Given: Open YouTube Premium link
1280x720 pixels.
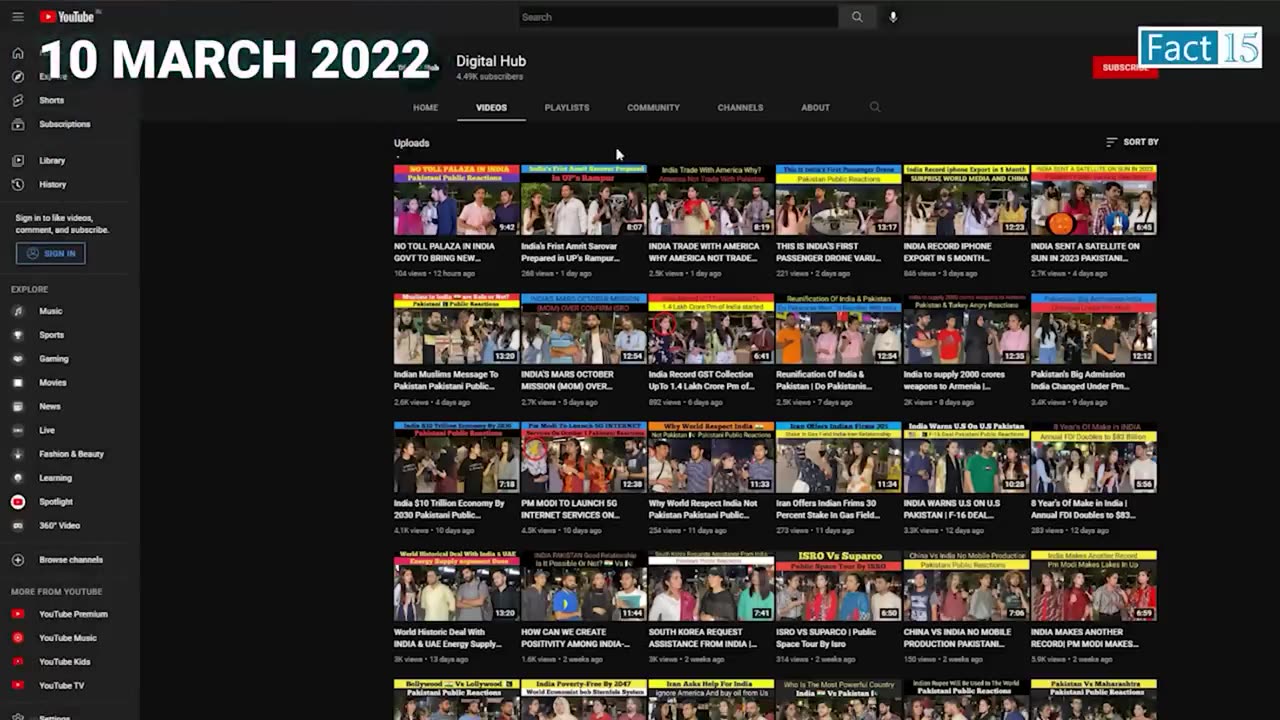Looking at the screenshot, I should (x=73, y=614).
